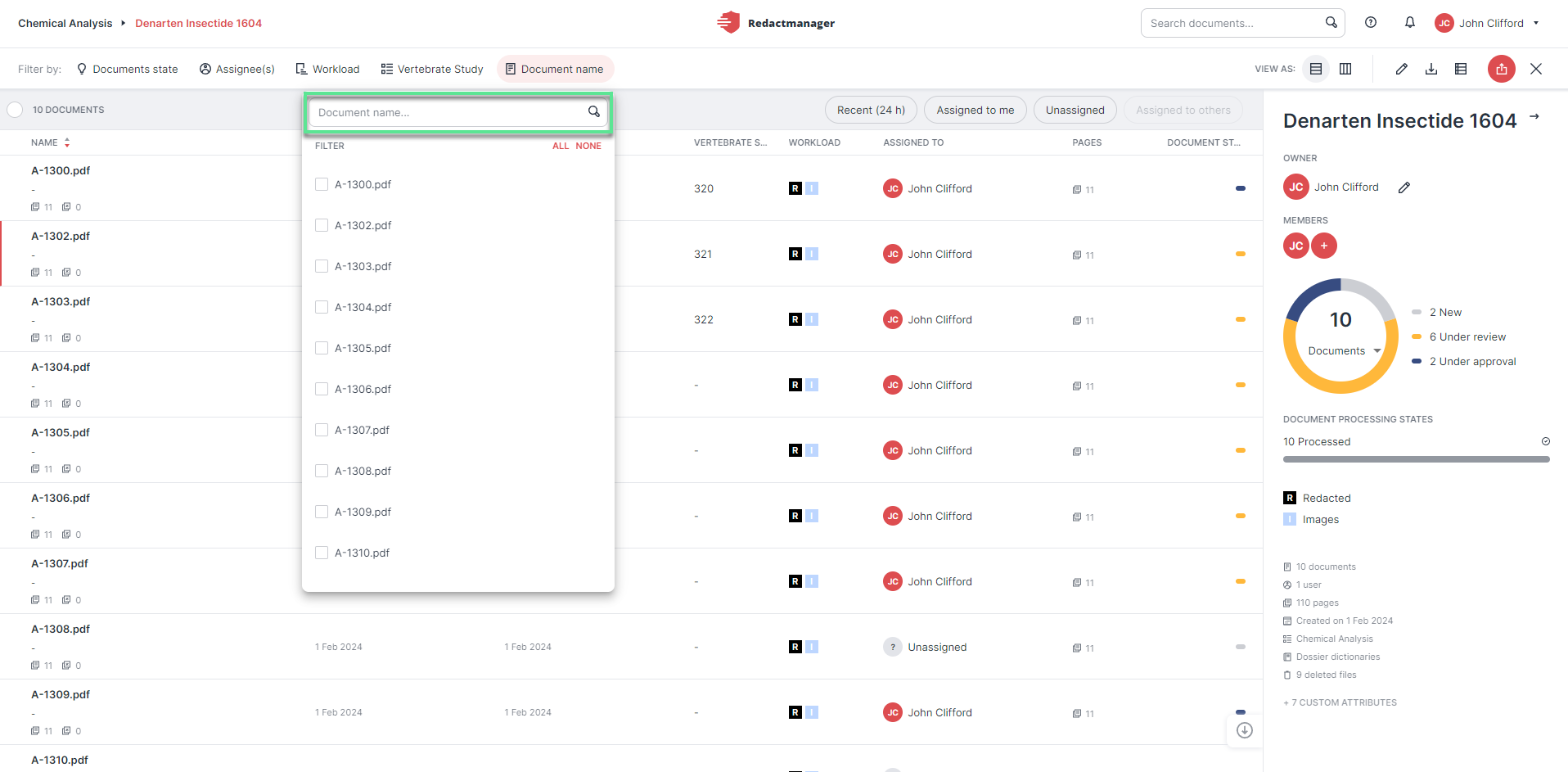Click the table report icon in toolbar

pos(1461,69)
